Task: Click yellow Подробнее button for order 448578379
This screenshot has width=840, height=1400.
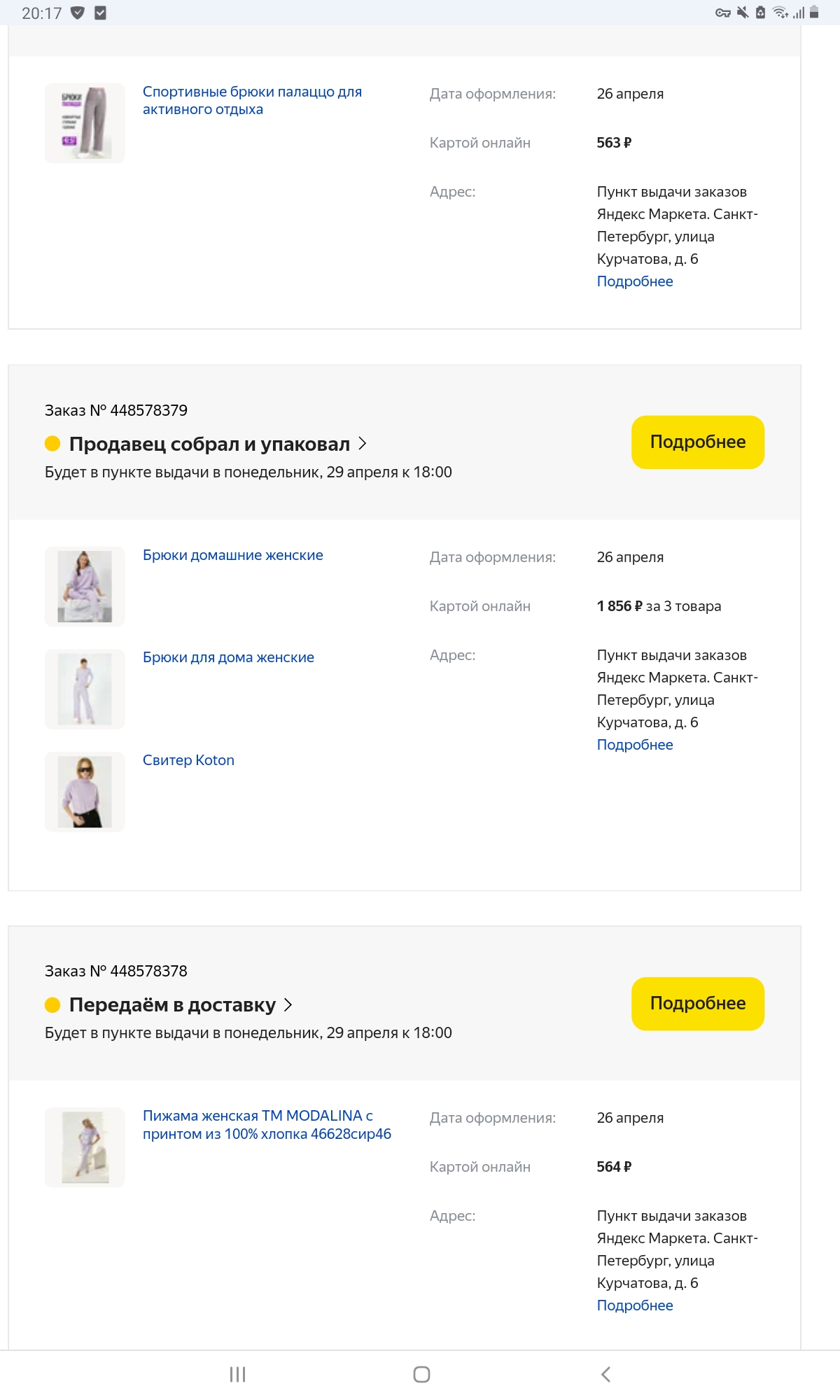Action: point(698,442)
